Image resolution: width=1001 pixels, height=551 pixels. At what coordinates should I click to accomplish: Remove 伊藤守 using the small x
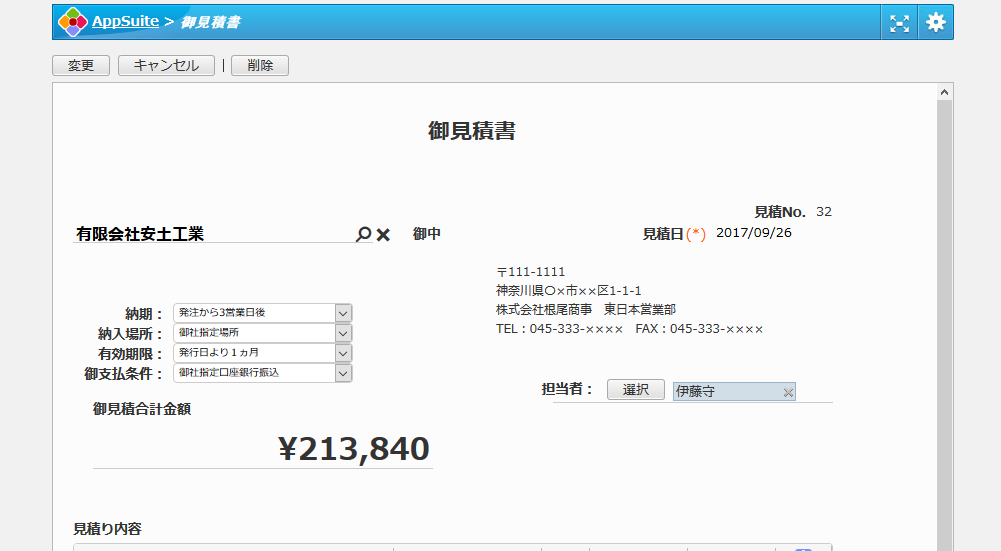[x=788, y=393]
